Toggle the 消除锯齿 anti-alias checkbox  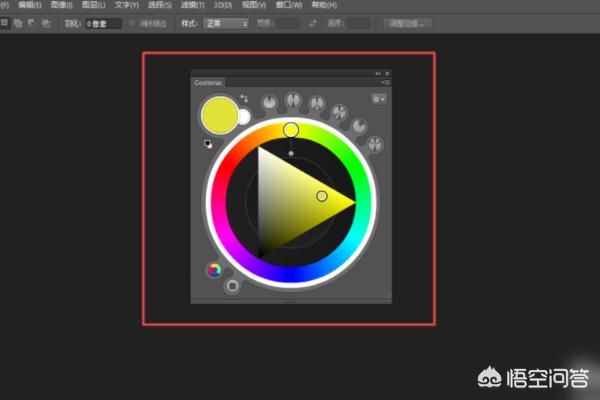pyautogui.click(x=132, y=24)
